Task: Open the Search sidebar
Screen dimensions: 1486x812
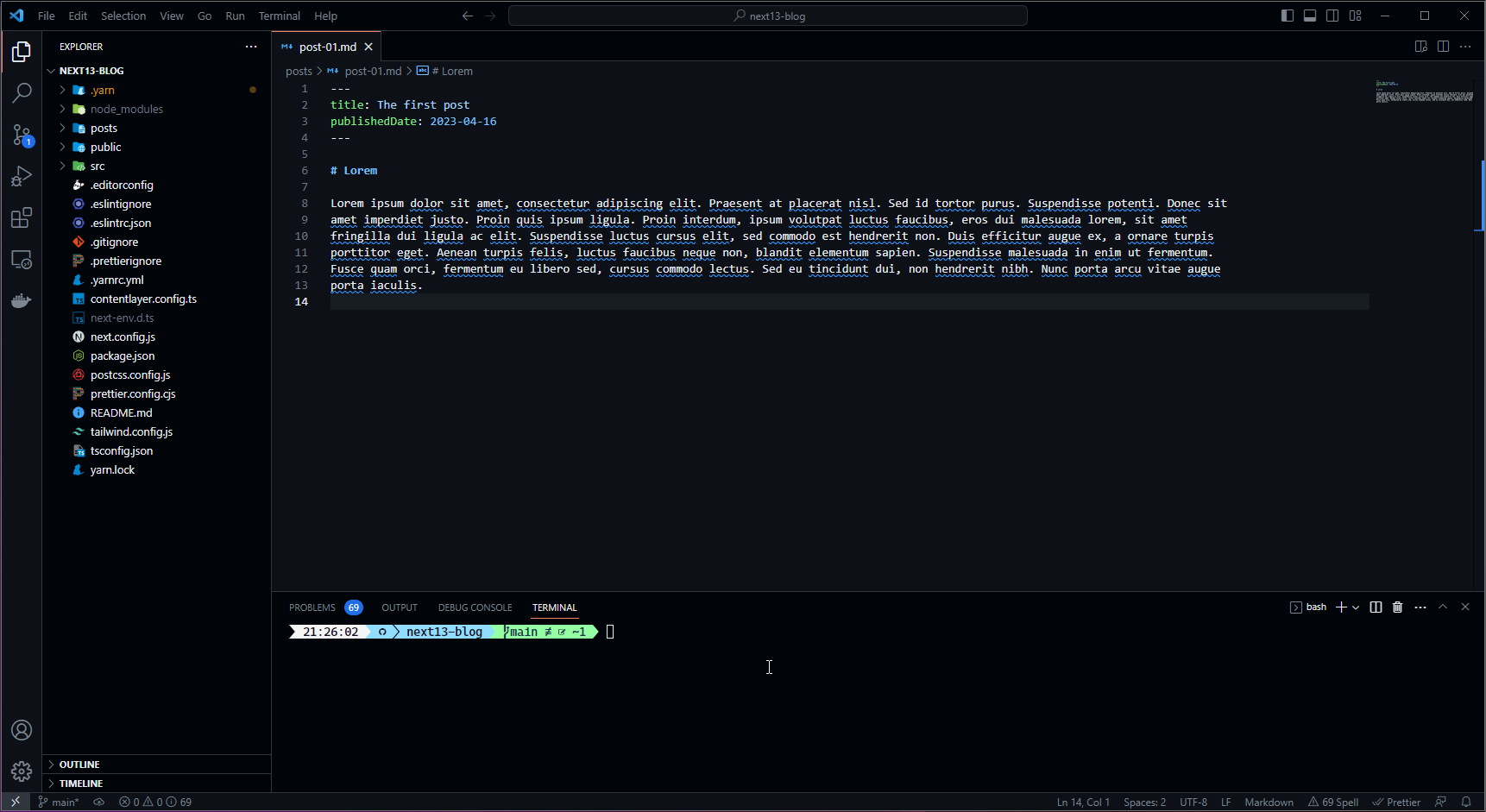Action: click(x=22, y=93)
